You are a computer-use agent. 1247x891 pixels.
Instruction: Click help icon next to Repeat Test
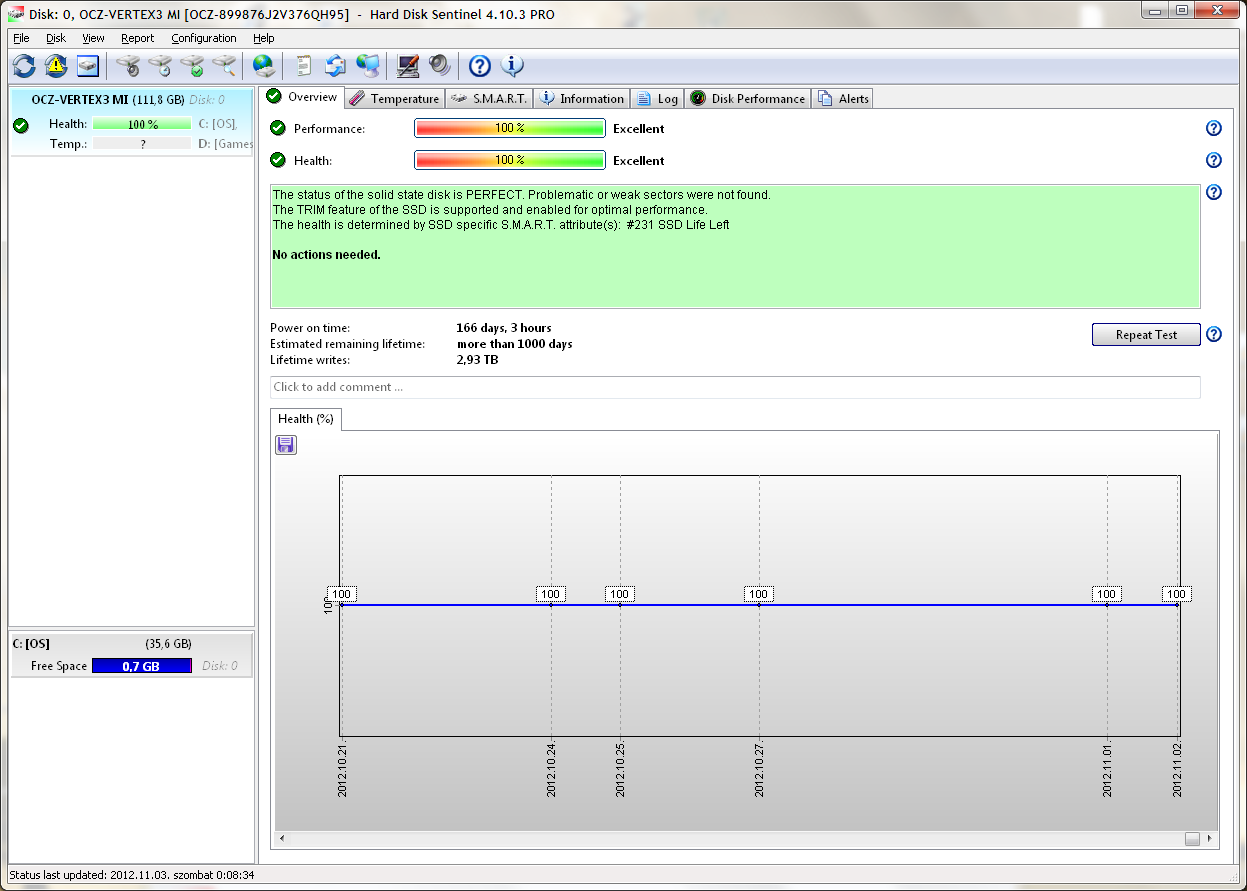pos(1214,335)
